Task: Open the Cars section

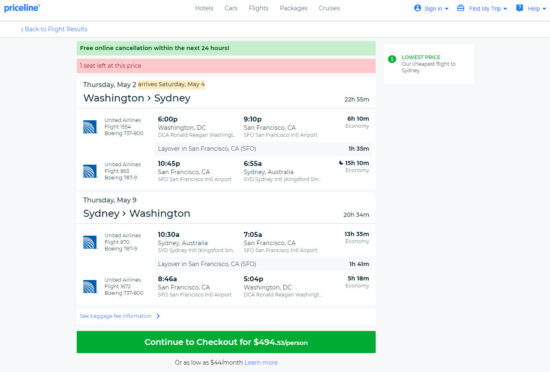Action: [231, 8]
